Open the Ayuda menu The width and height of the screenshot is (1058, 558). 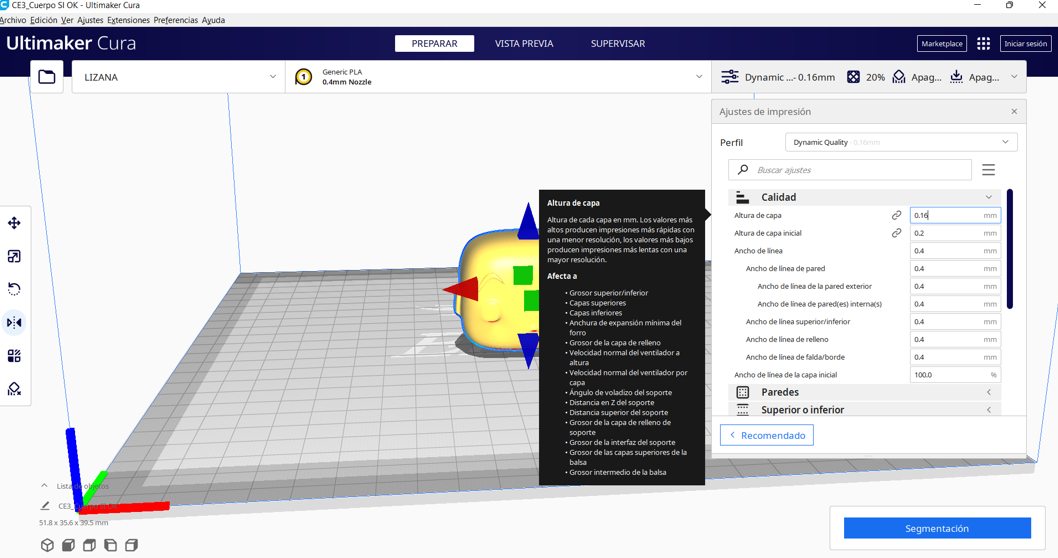click(213, 20)
